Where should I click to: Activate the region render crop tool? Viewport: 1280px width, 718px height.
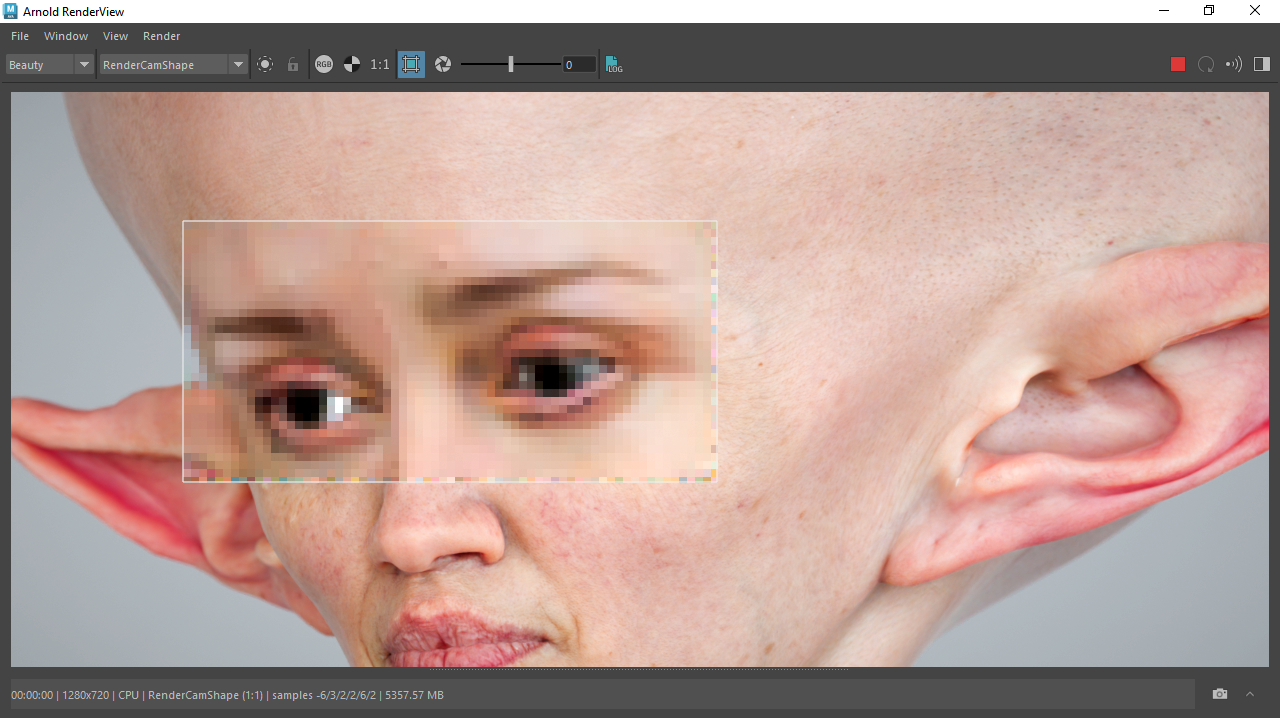click(411, 64)
